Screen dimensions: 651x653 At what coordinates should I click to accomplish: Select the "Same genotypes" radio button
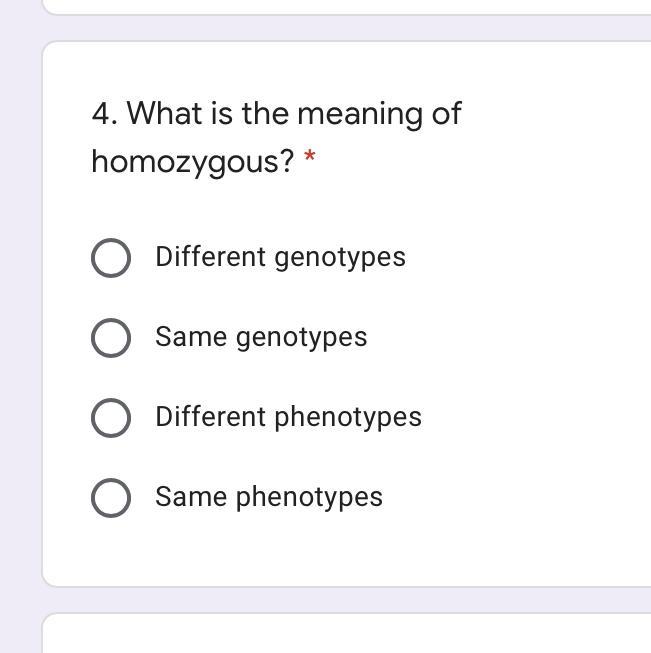click(110, 338)
